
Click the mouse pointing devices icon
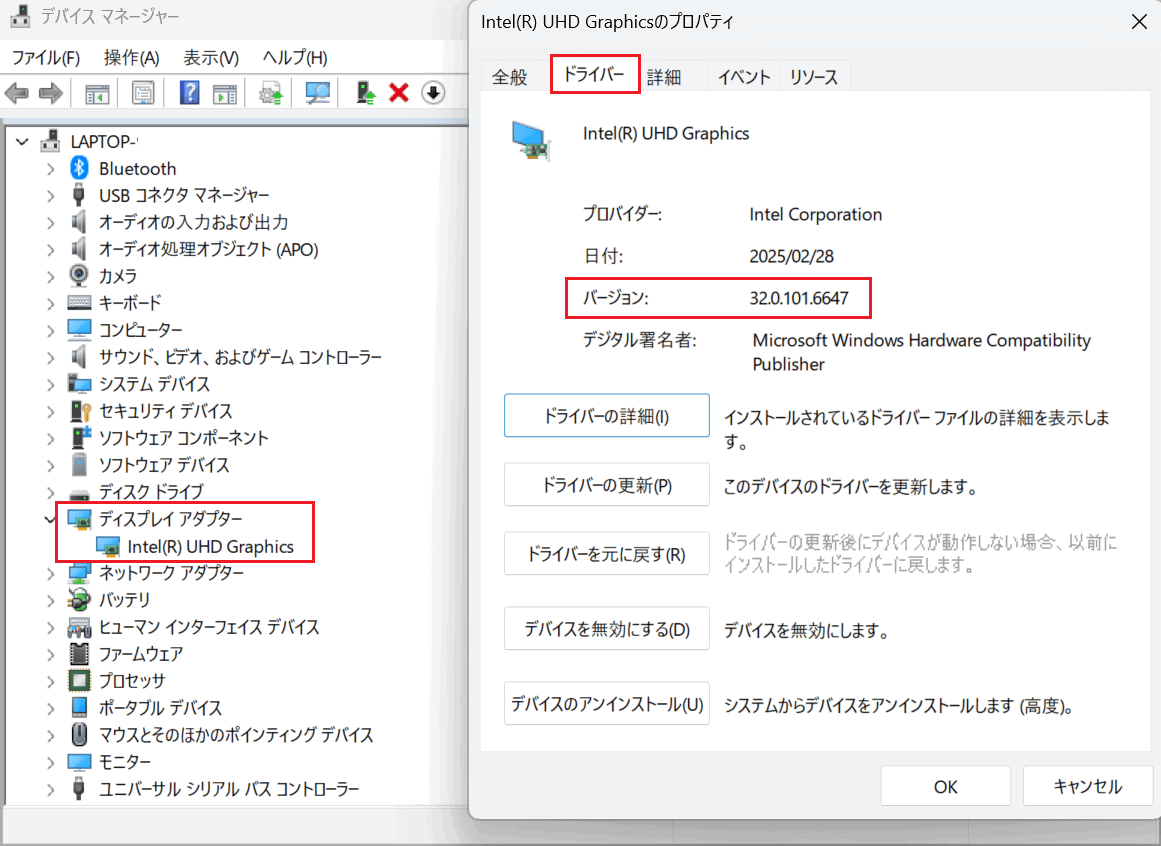pyautogui.click(x=79, y=734)
